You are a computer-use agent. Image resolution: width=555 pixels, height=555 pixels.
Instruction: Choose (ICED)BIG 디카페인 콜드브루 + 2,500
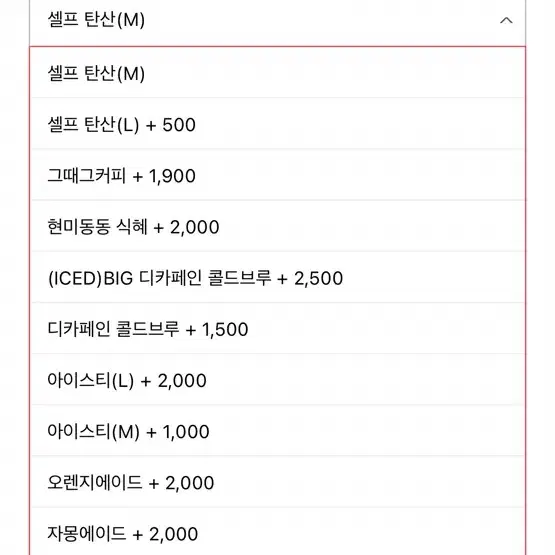tap(278, 278)
